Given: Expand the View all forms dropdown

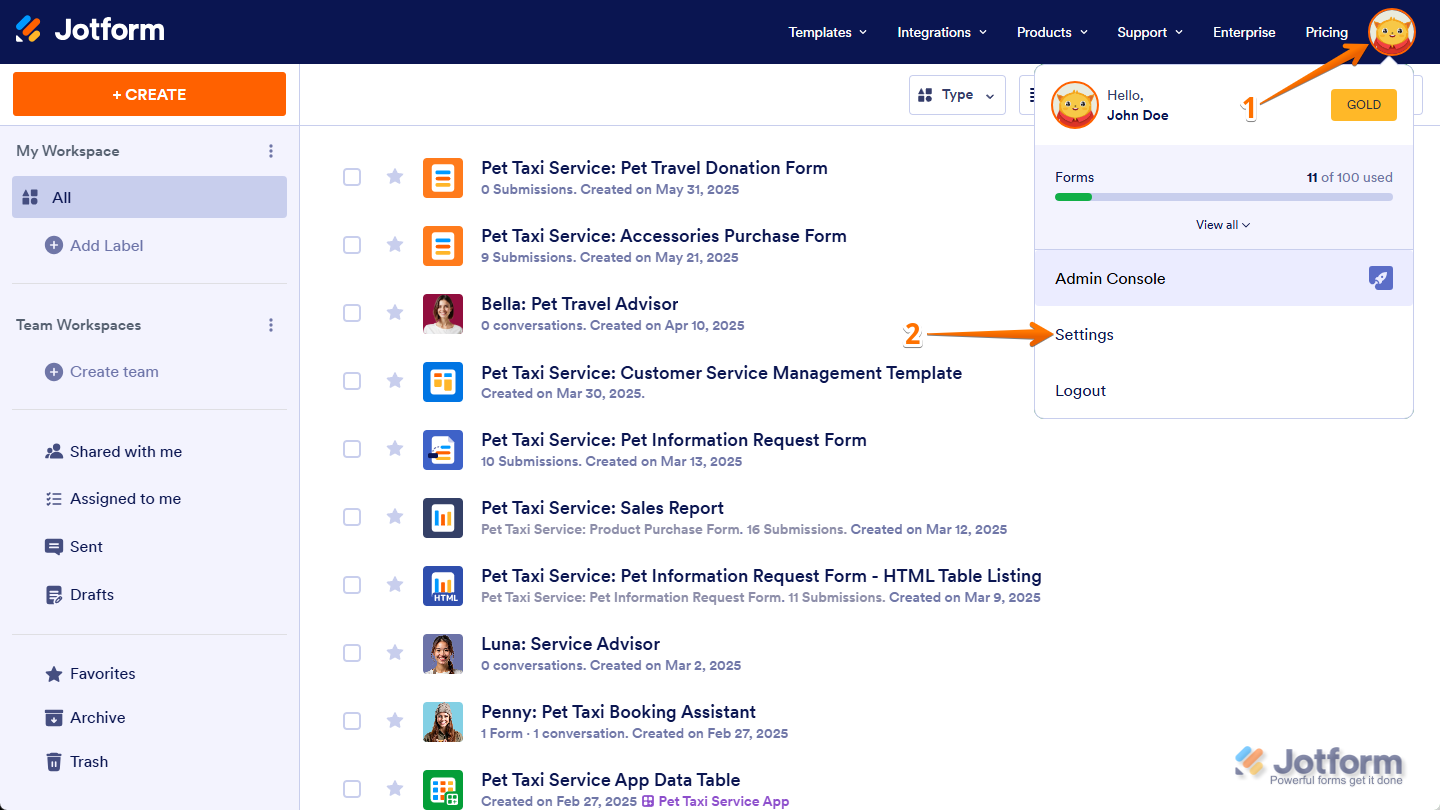Looking at the screenshot, I should 1222,224.
